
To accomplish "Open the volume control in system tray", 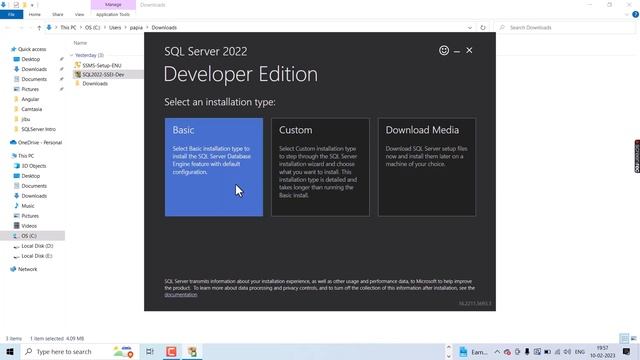I will [x=567, y=352].
